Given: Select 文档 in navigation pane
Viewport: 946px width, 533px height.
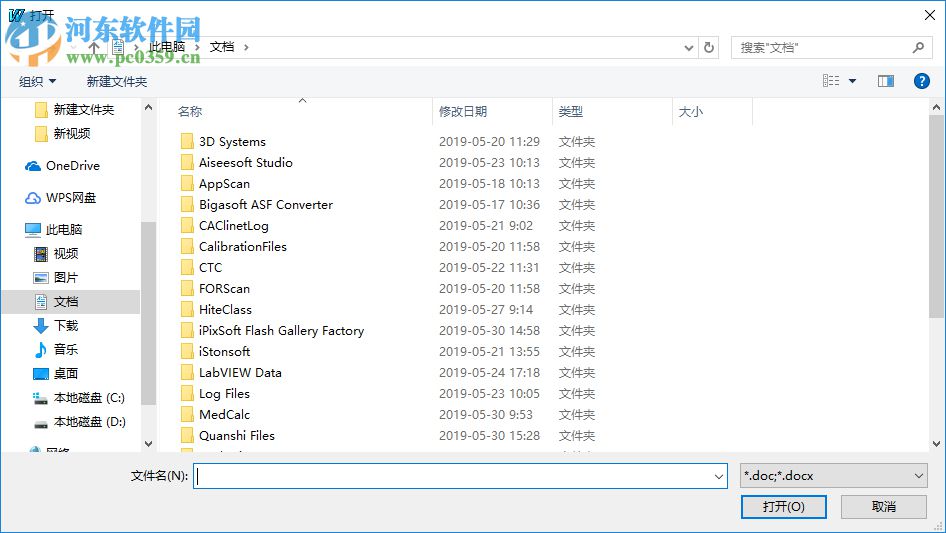Looking at the screenshot, I should pos(71,302).
